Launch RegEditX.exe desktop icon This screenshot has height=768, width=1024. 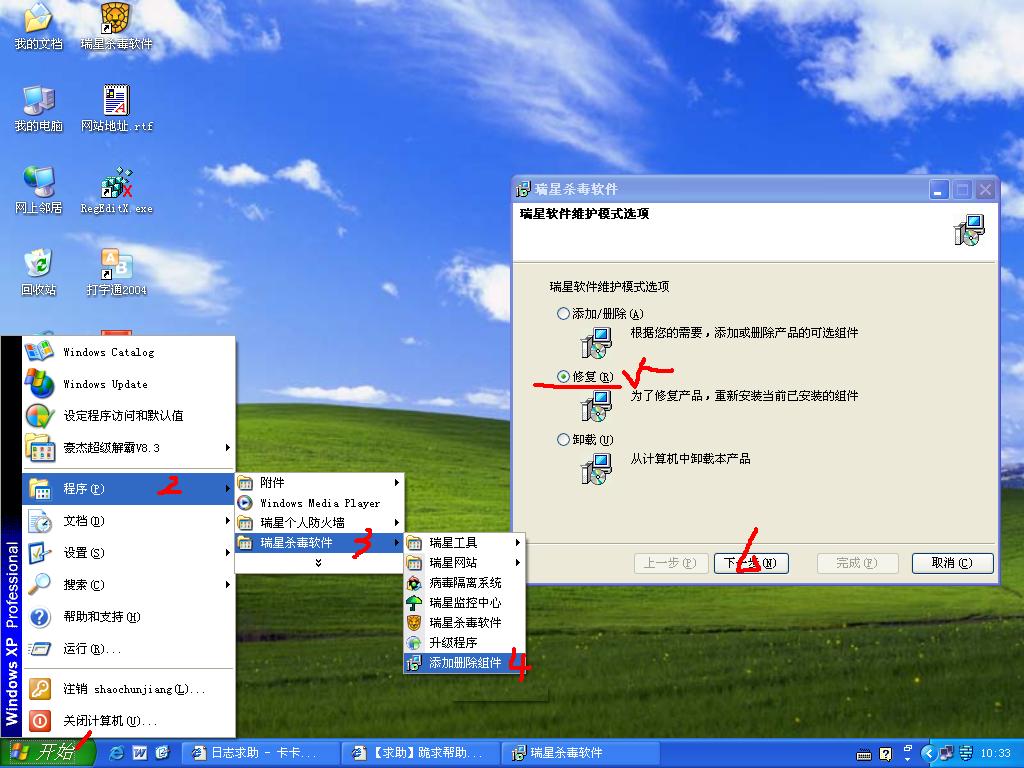pos(116,191)
